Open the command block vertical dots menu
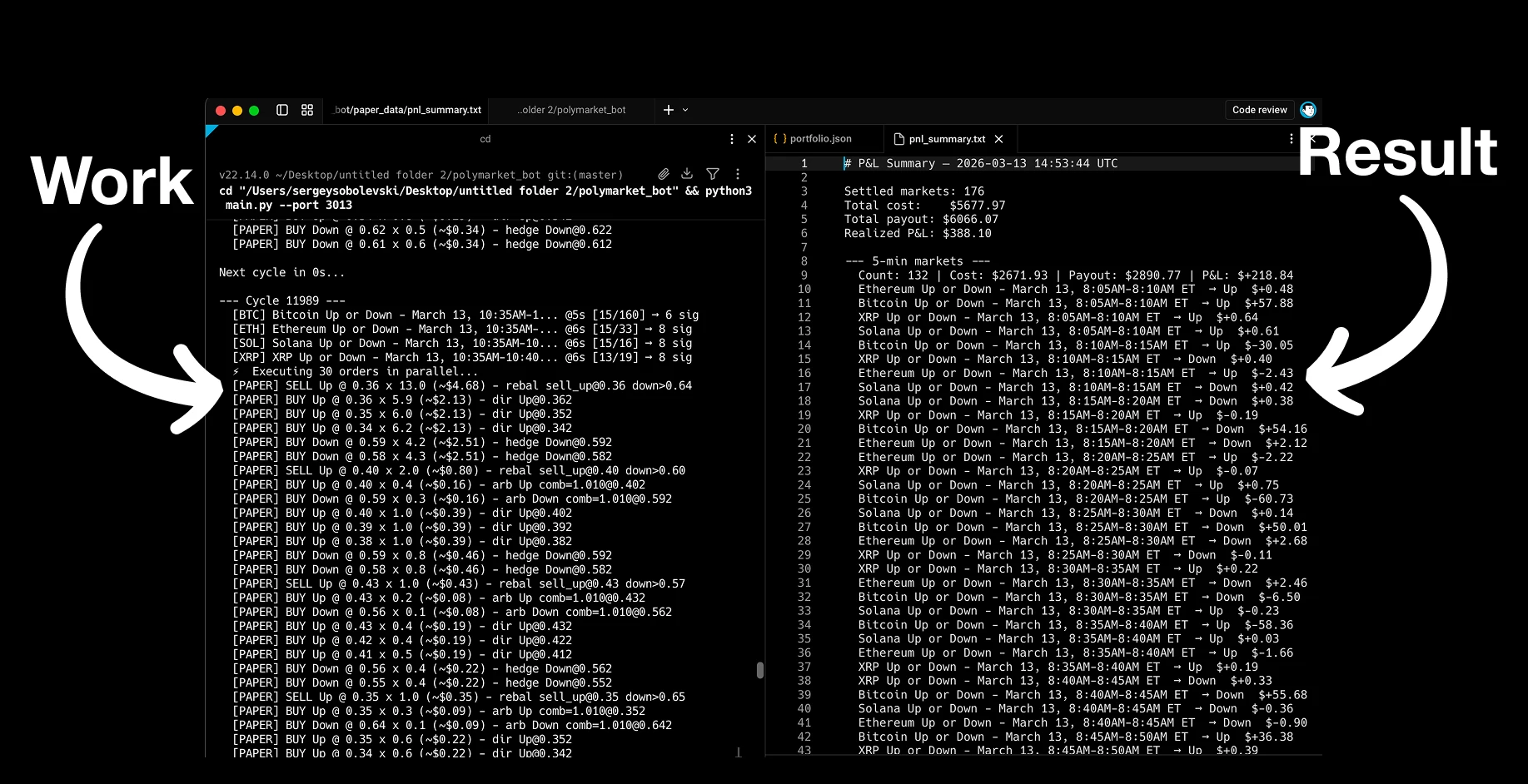Image resolution: width=1528 pixels, height=784 pixels. tap(738, 174)
